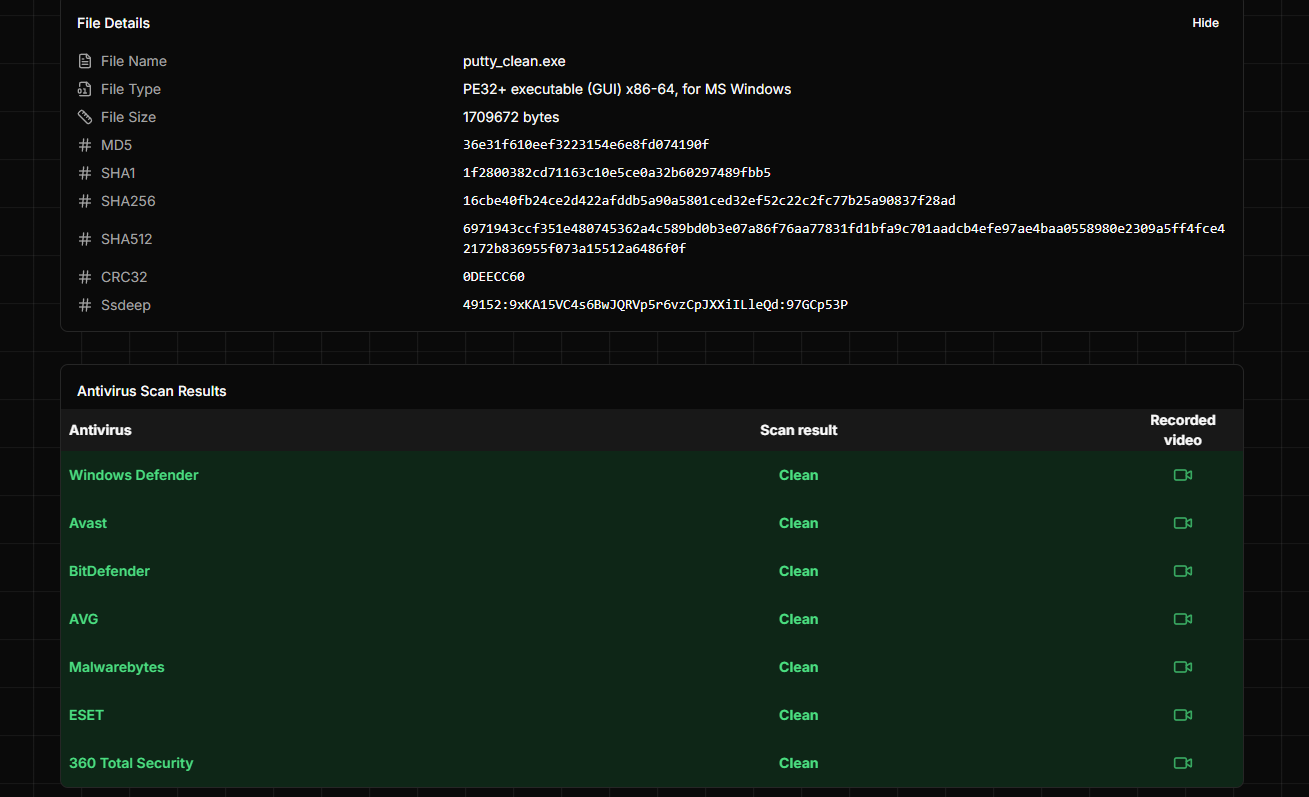
Task: Click BitDefender's Clean scan result
Action: click(x=799, y=571)
